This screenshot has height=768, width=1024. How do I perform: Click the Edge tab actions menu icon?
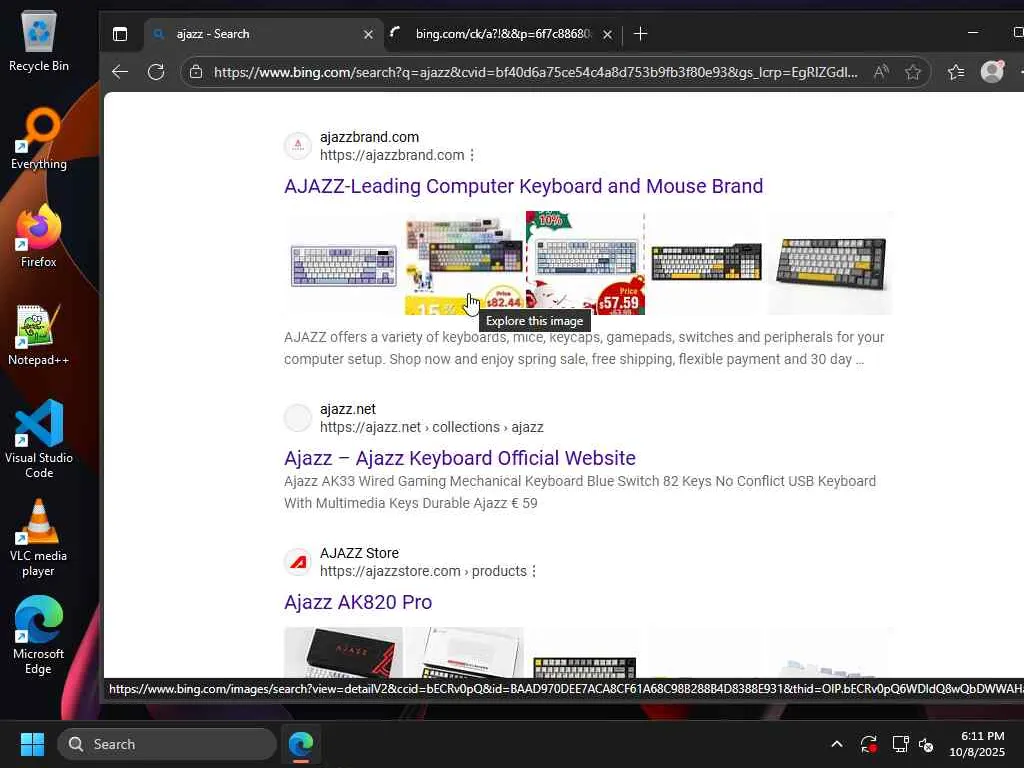coord(120,34)
